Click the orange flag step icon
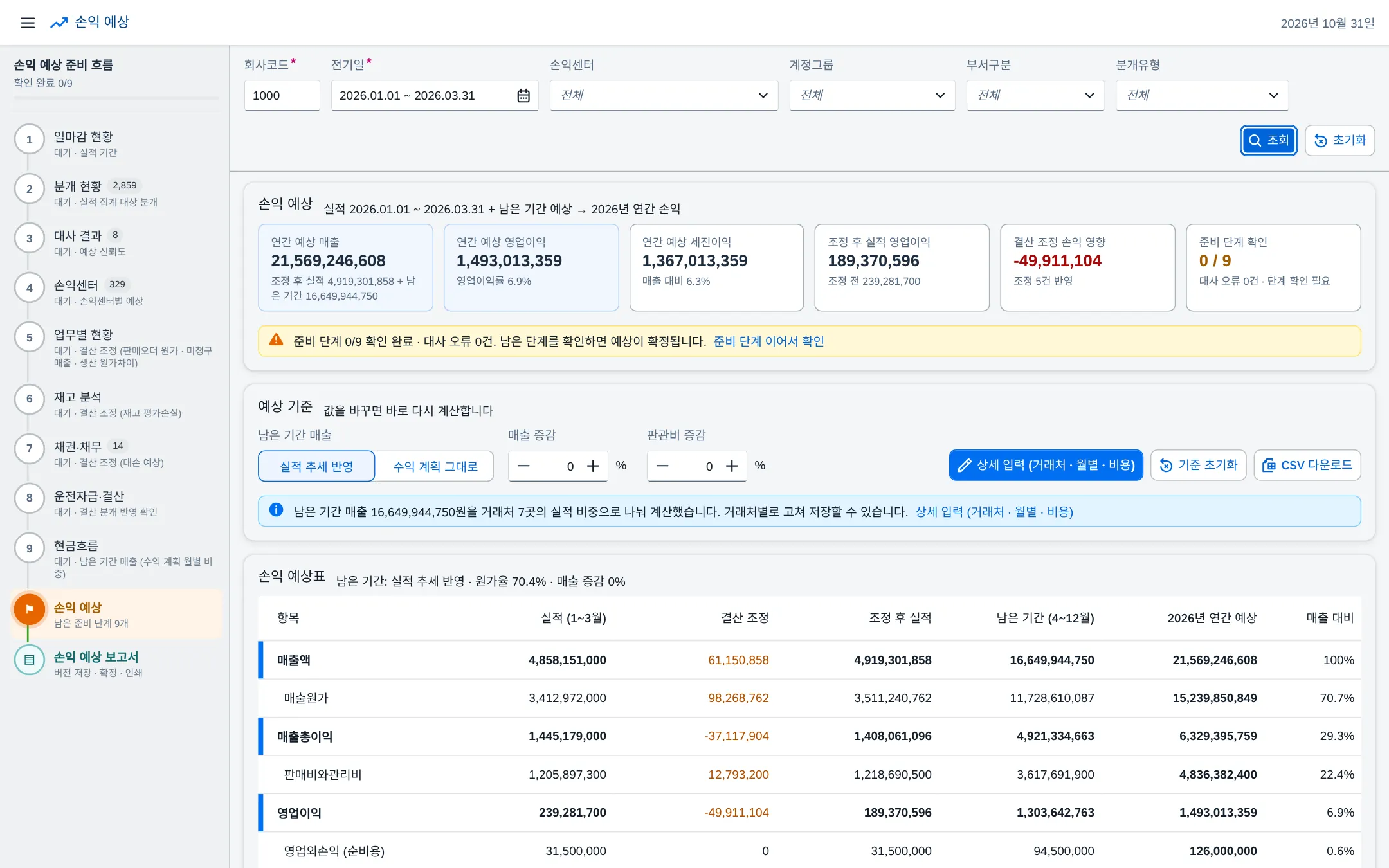Screen dimensions: 1389x868 coord(30,609)
